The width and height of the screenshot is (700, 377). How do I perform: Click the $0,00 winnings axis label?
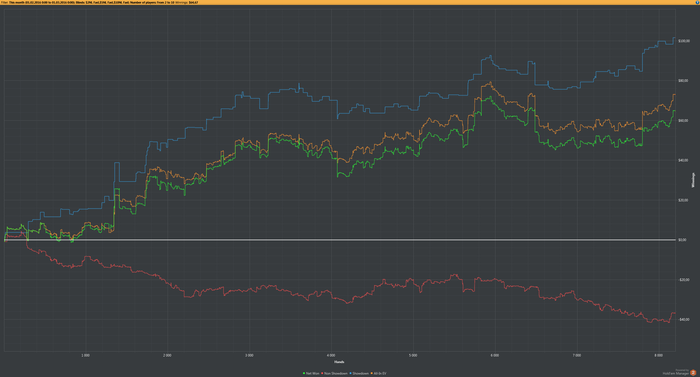(x=683, y=240)
